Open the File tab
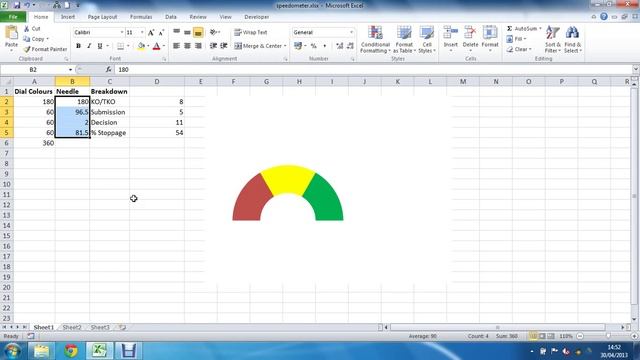This screenshot has height=360, width=640. click(13, 17)
